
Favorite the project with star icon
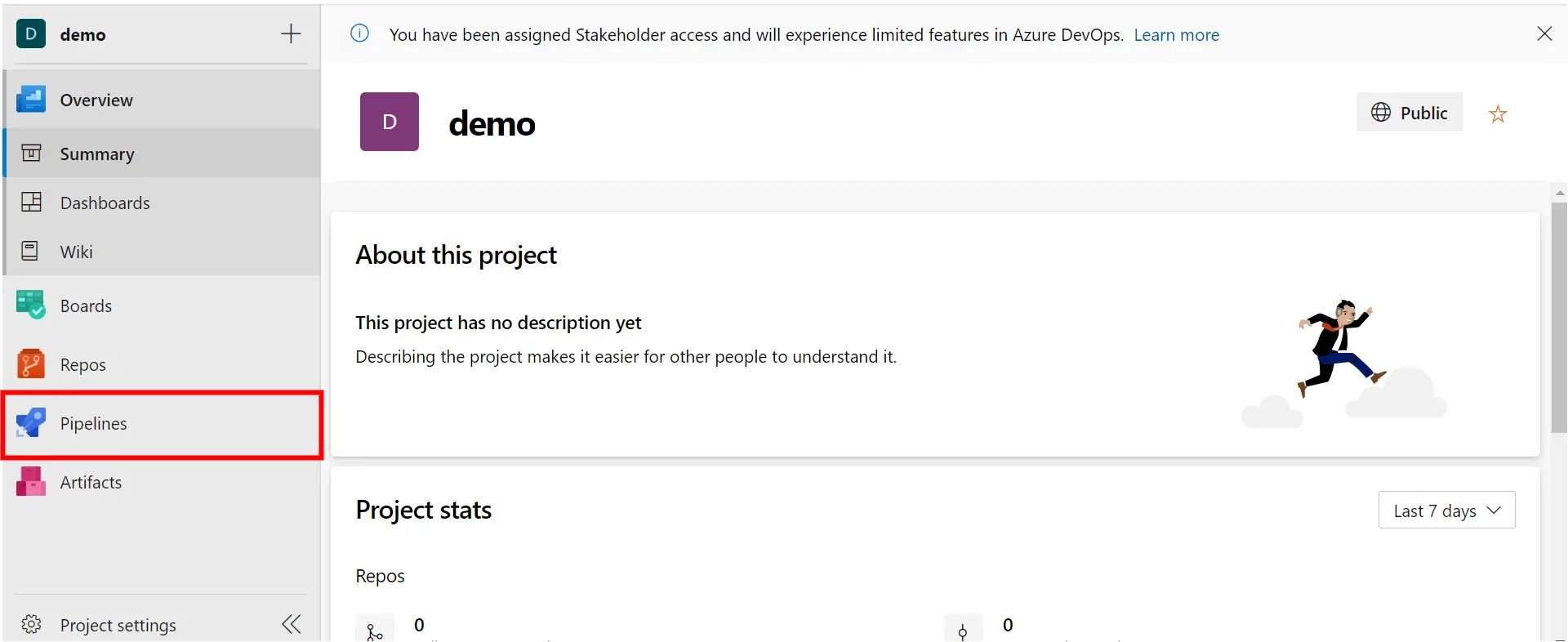tap(1497, 114)
